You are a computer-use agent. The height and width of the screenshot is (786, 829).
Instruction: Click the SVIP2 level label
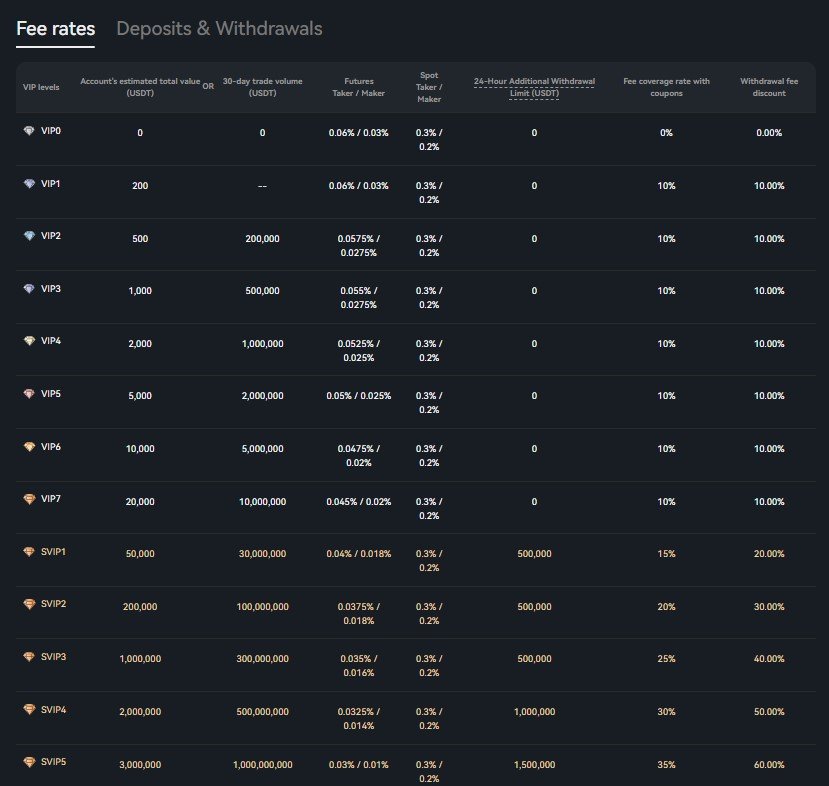tap(54, 604)
